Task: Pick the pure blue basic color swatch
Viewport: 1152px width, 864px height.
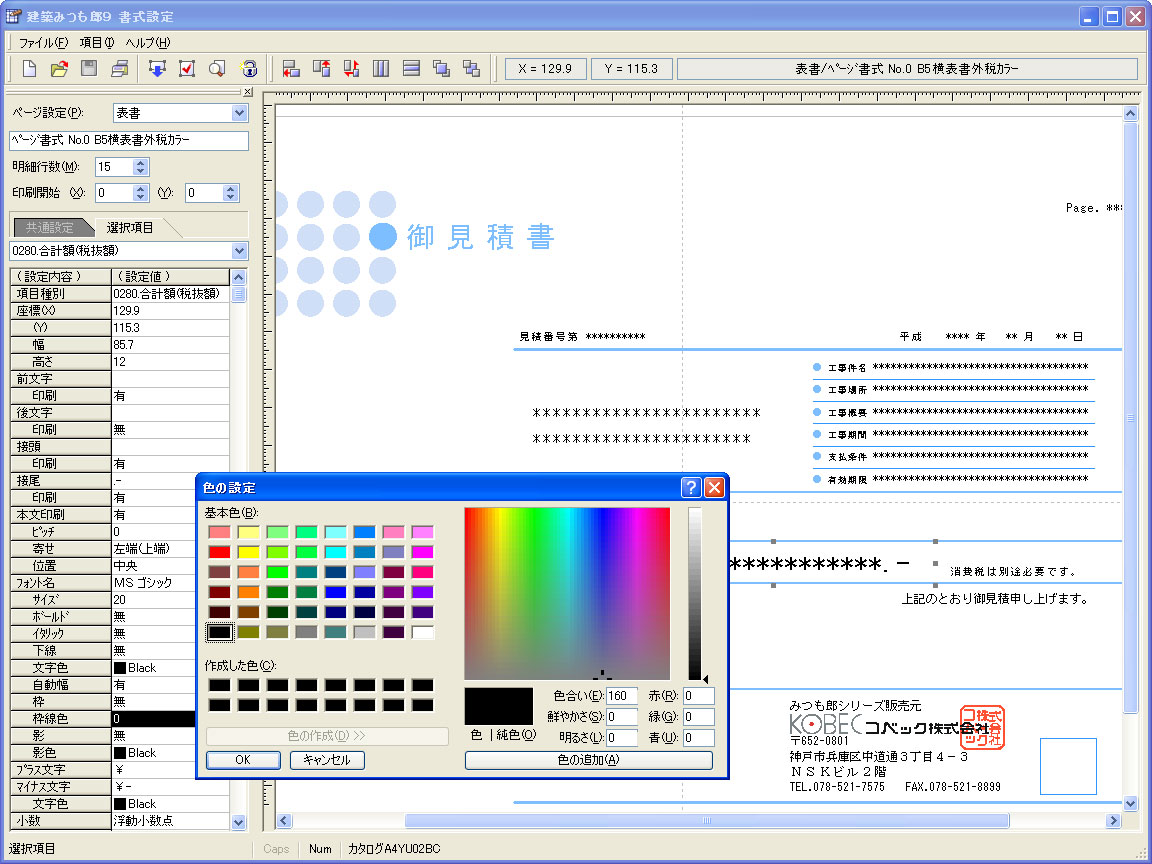Action: pos(335,591)
